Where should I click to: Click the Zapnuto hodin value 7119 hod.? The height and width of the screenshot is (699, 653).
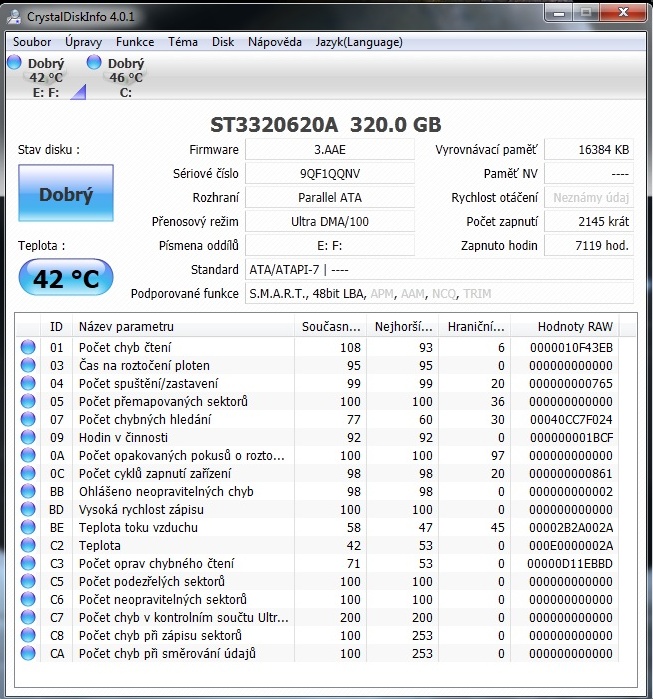click(x=589, y=246)
